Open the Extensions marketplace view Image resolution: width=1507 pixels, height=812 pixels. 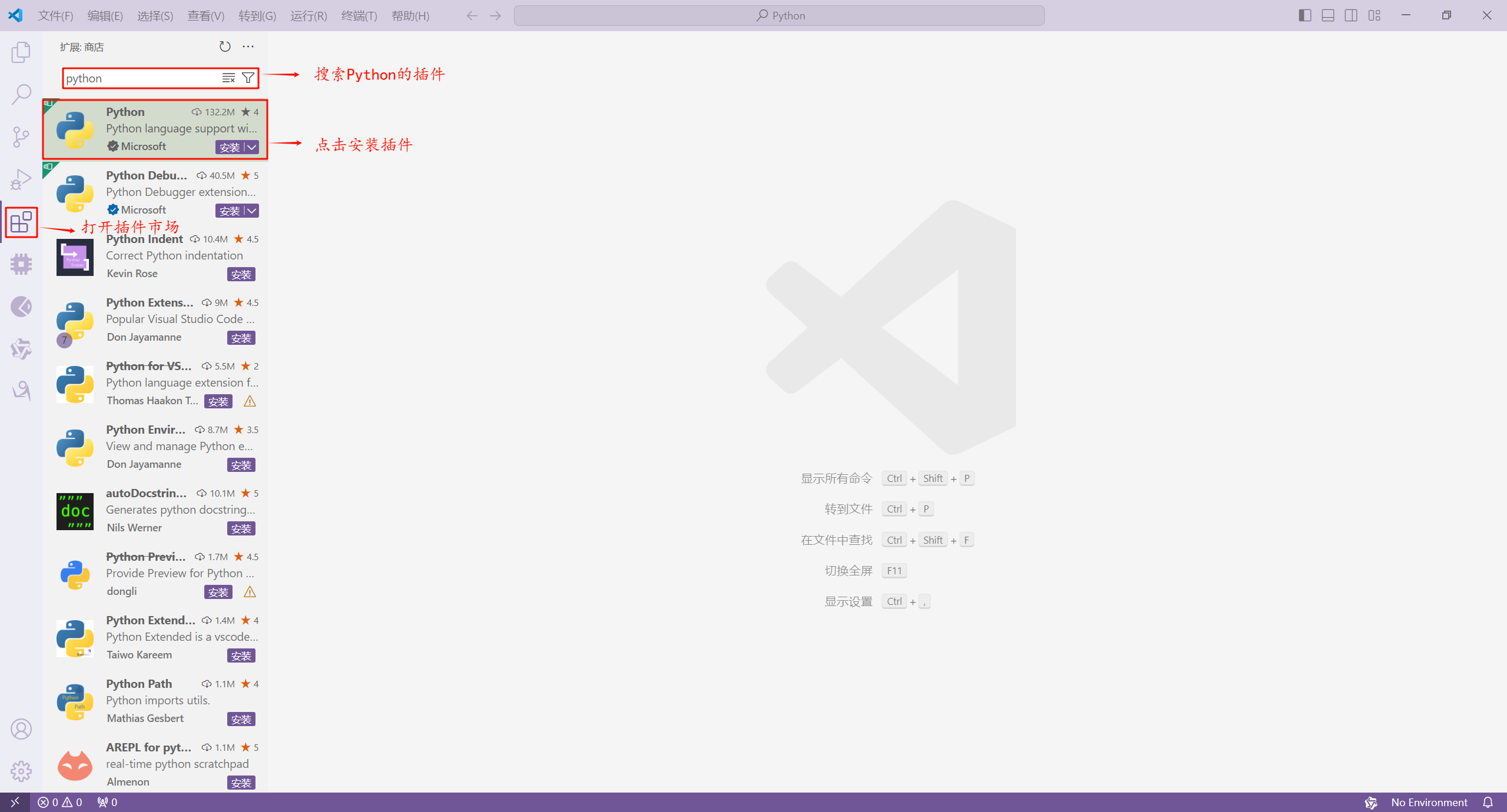21,222
